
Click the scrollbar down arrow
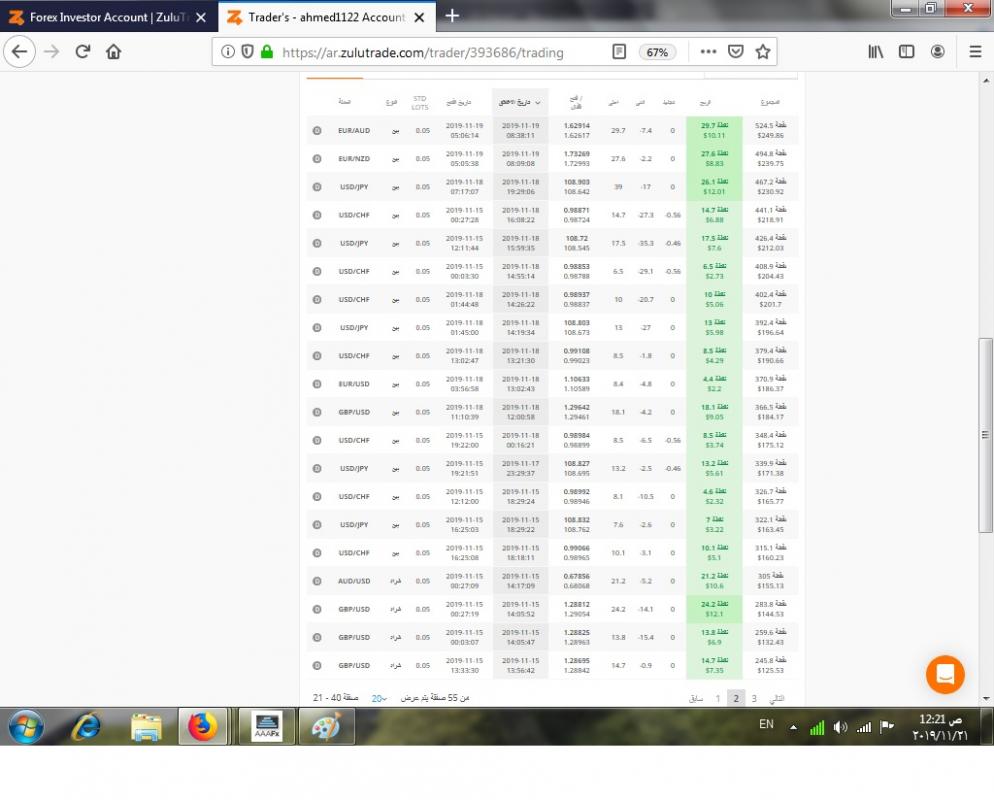coord(985,699)
